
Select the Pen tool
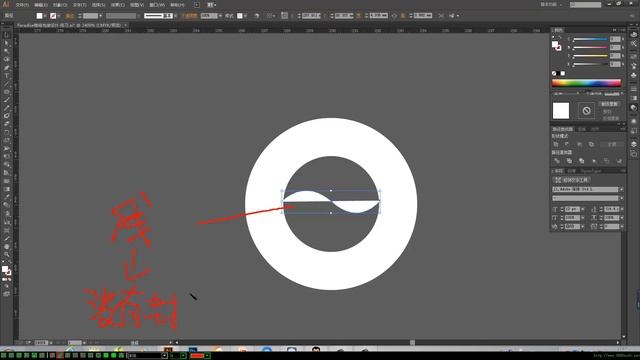[7, 68]
